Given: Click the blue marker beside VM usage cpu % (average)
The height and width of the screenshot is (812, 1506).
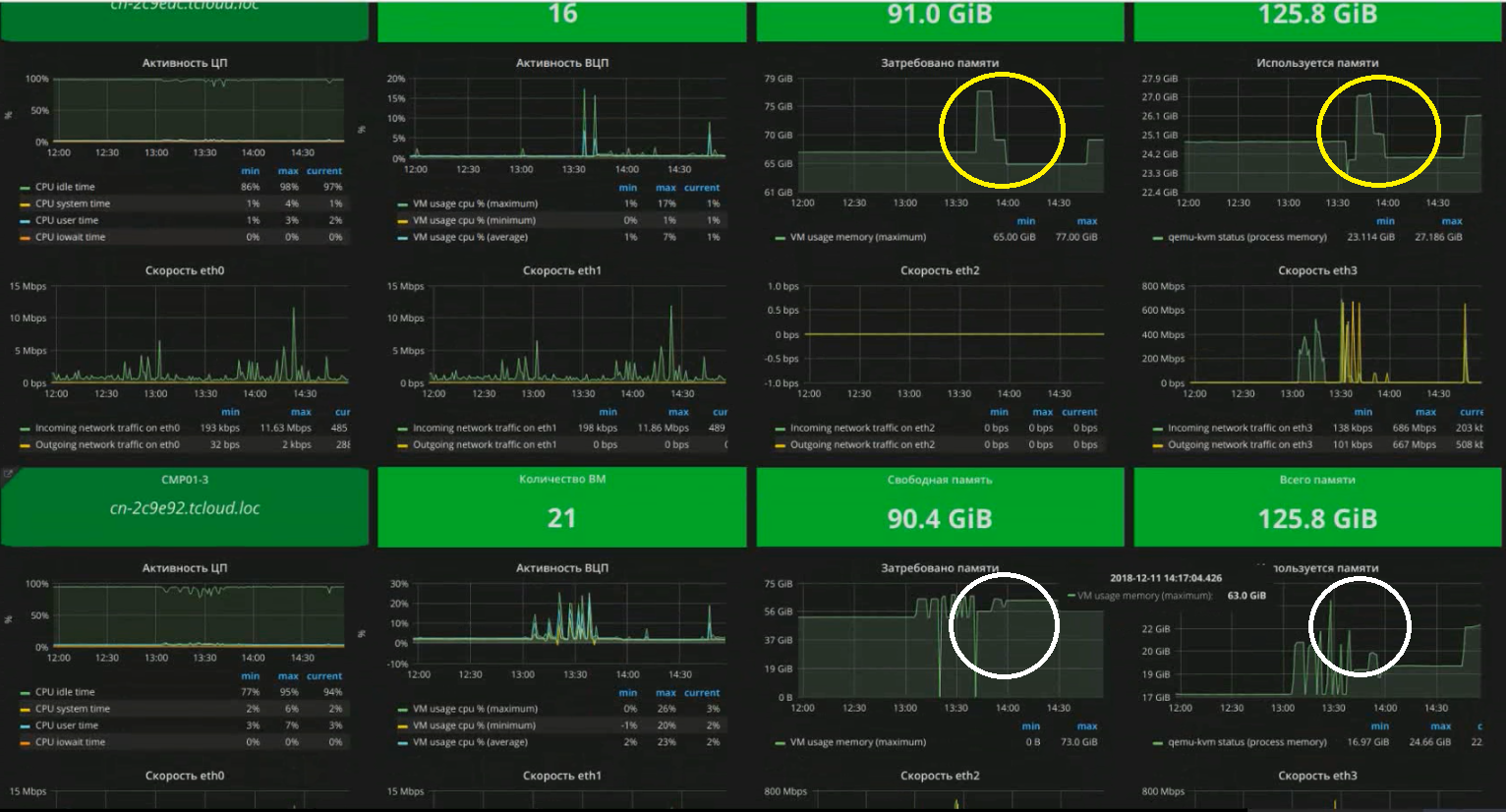Looking at the screenshot, I should point(403,236).
